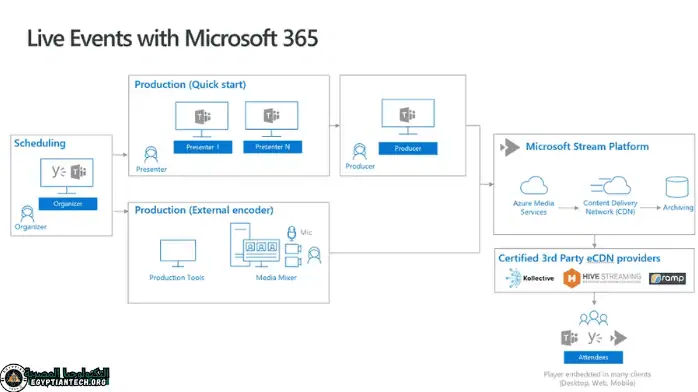Viewport: 698px width, 392px height.
Task: Click the Producer Teams monitor icon
Action: (408, 117)
